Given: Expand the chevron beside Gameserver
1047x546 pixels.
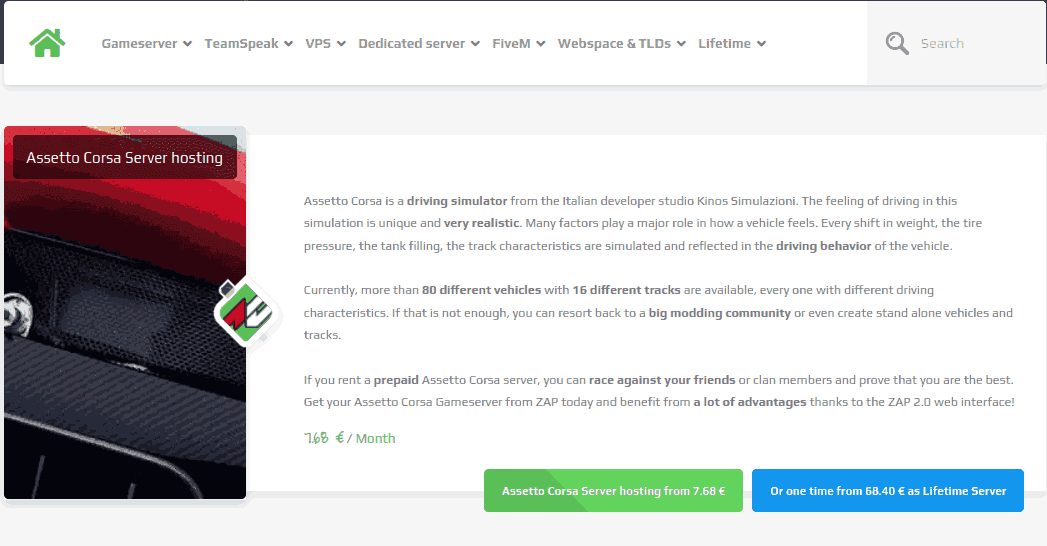Looking at the screenshot, I should [x=187, y=44].
